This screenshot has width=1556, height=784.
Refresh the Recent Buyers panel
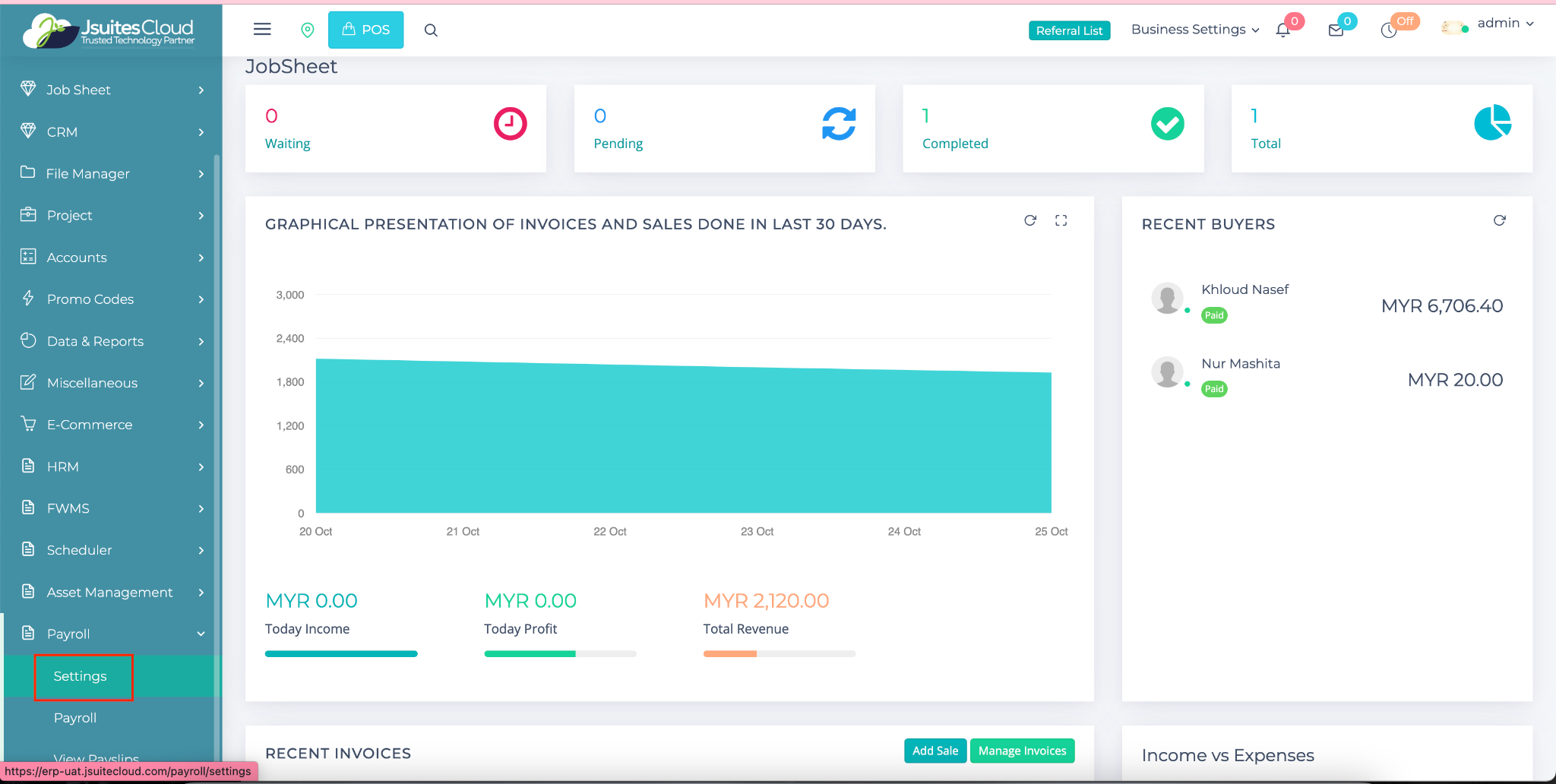(1499, 220)
